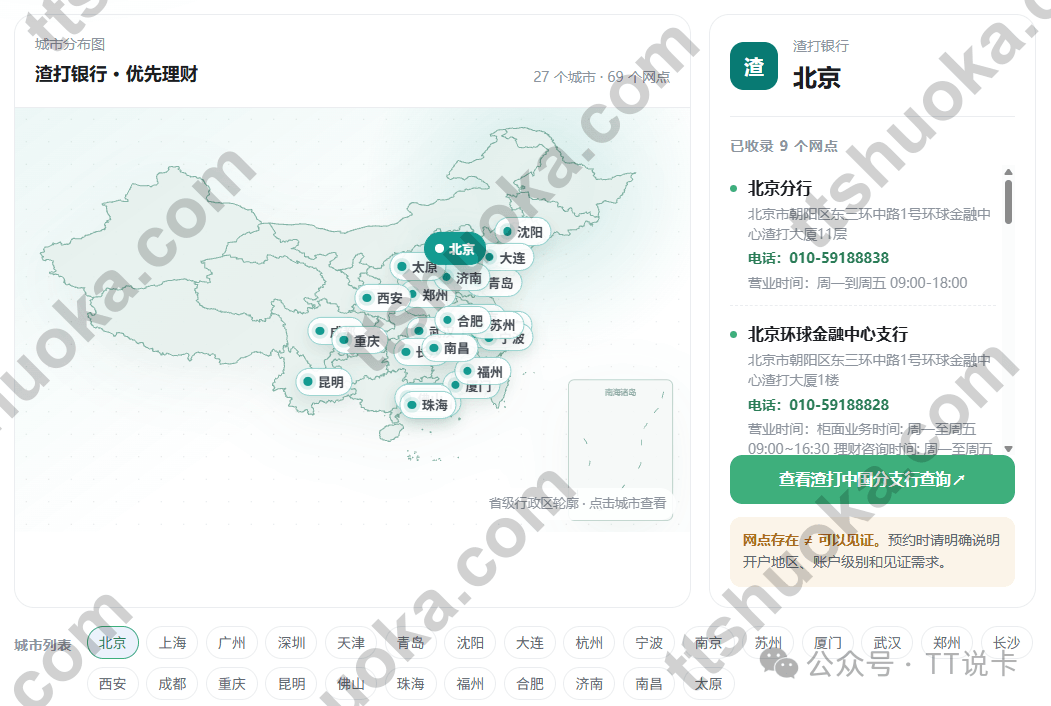Click phone number 010-59188838
The image size is (1051, 706).
pos(839,258)
